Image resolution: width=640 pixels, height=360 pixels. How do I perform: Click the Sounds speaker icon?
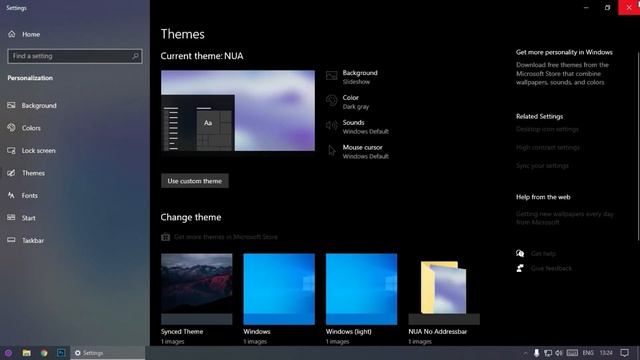pyautogui.click(x=331, y=125)
